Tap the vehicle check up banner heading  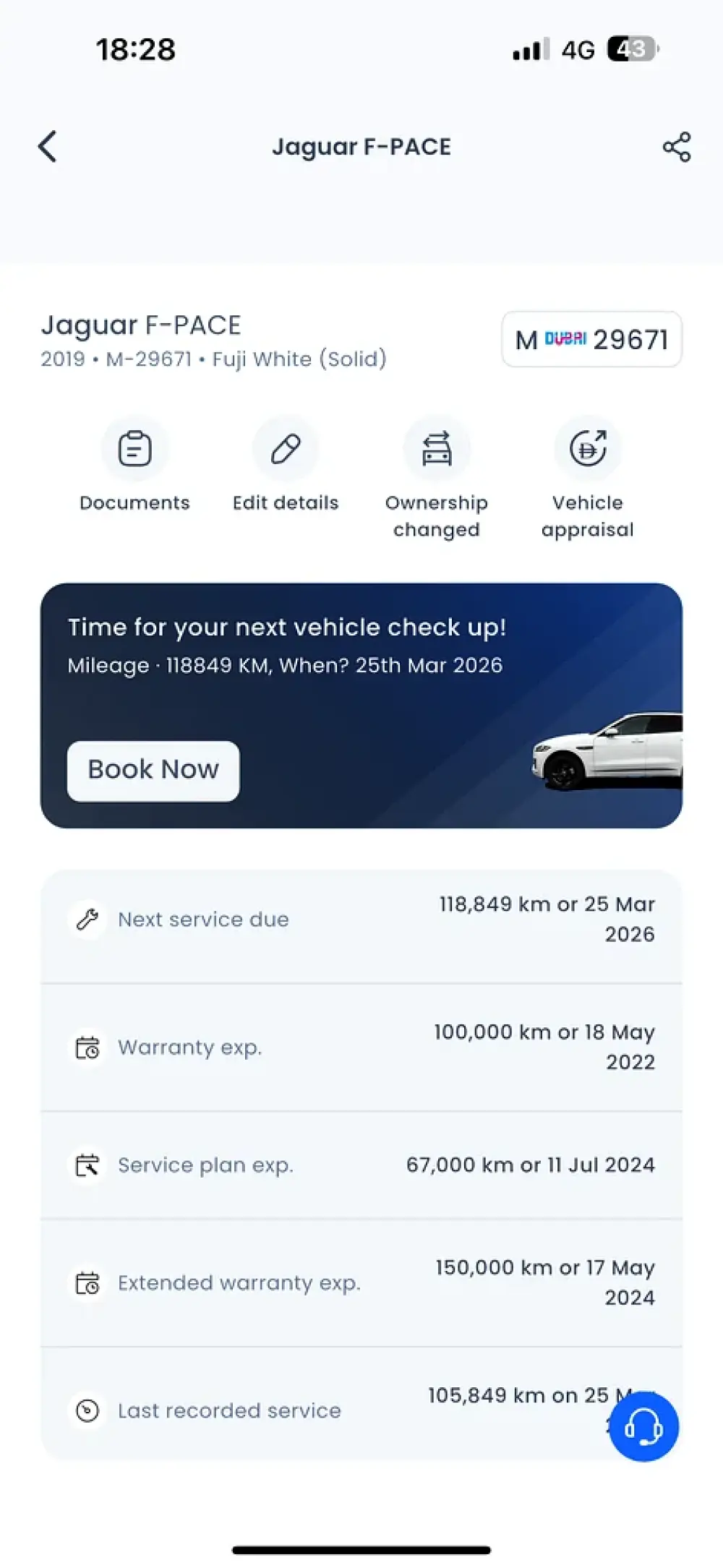tap(287, 627)
